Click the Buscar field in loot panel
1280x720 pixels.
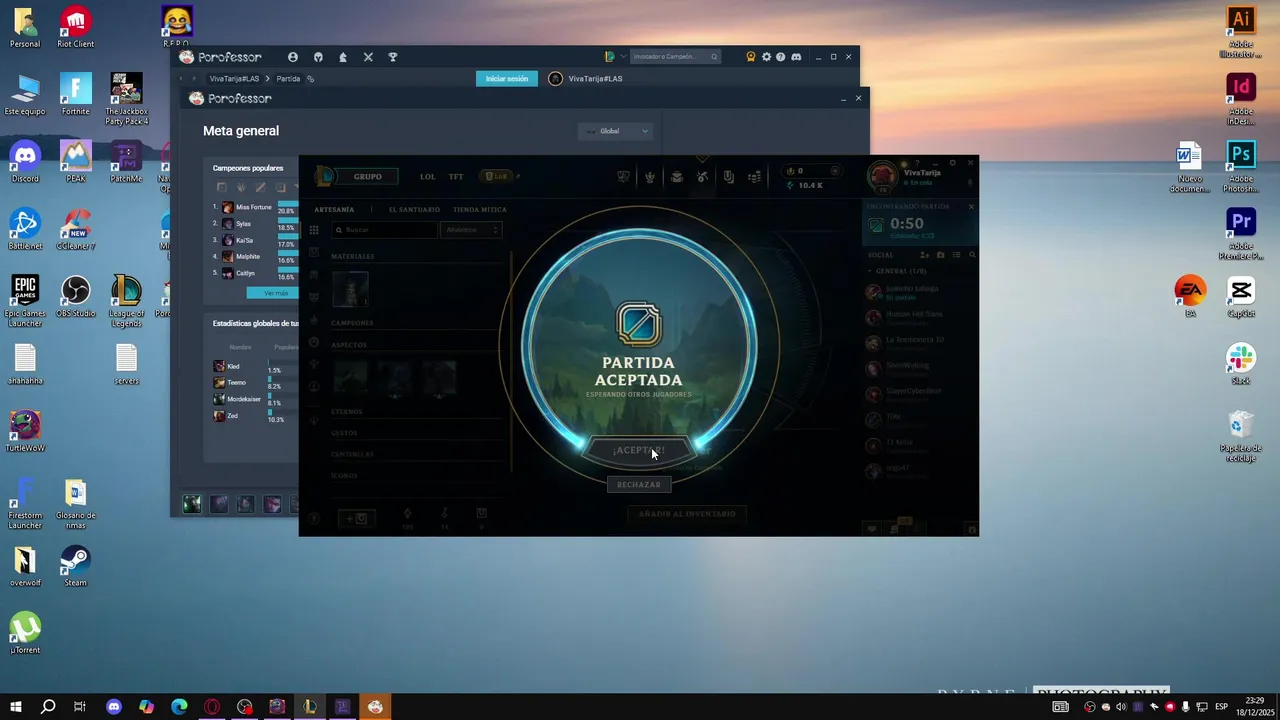[x=385, y=230]
